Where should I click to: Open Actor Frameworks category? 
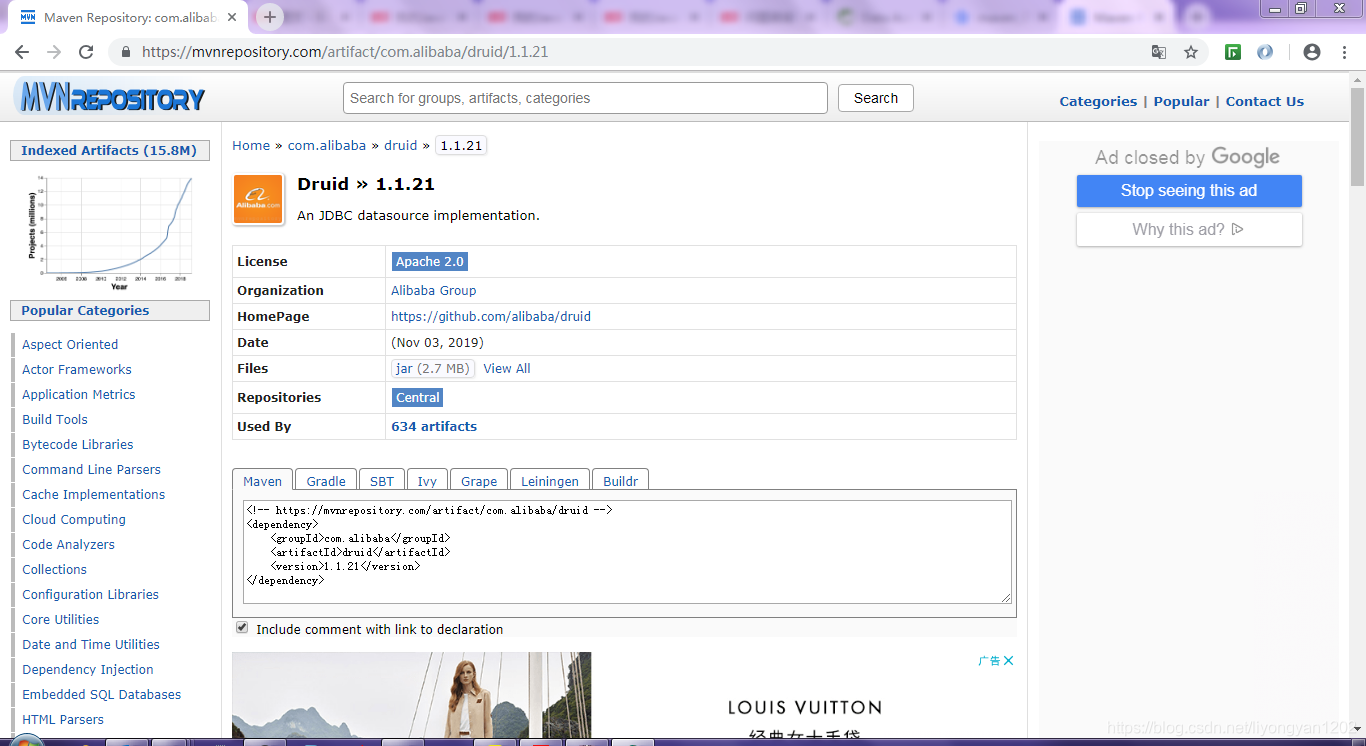pyautogui.click(x=77, y=369)
